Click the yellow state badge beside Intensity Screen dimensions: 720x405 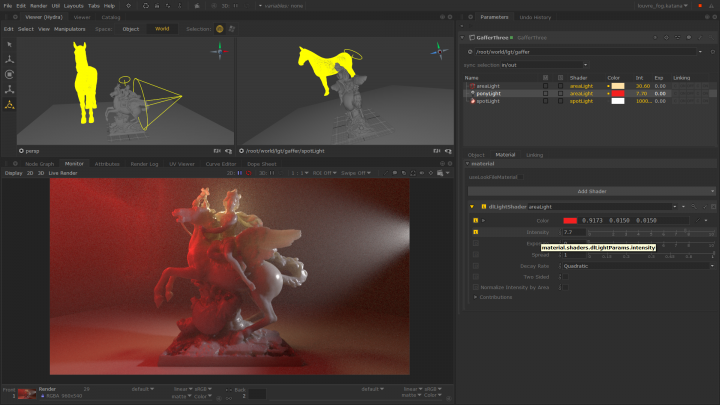(475, 232)
